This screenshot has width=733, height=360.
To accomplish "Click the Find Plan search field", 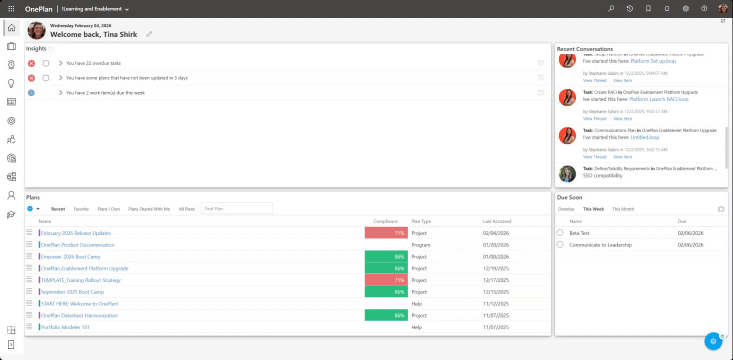I will click(237, 209).
